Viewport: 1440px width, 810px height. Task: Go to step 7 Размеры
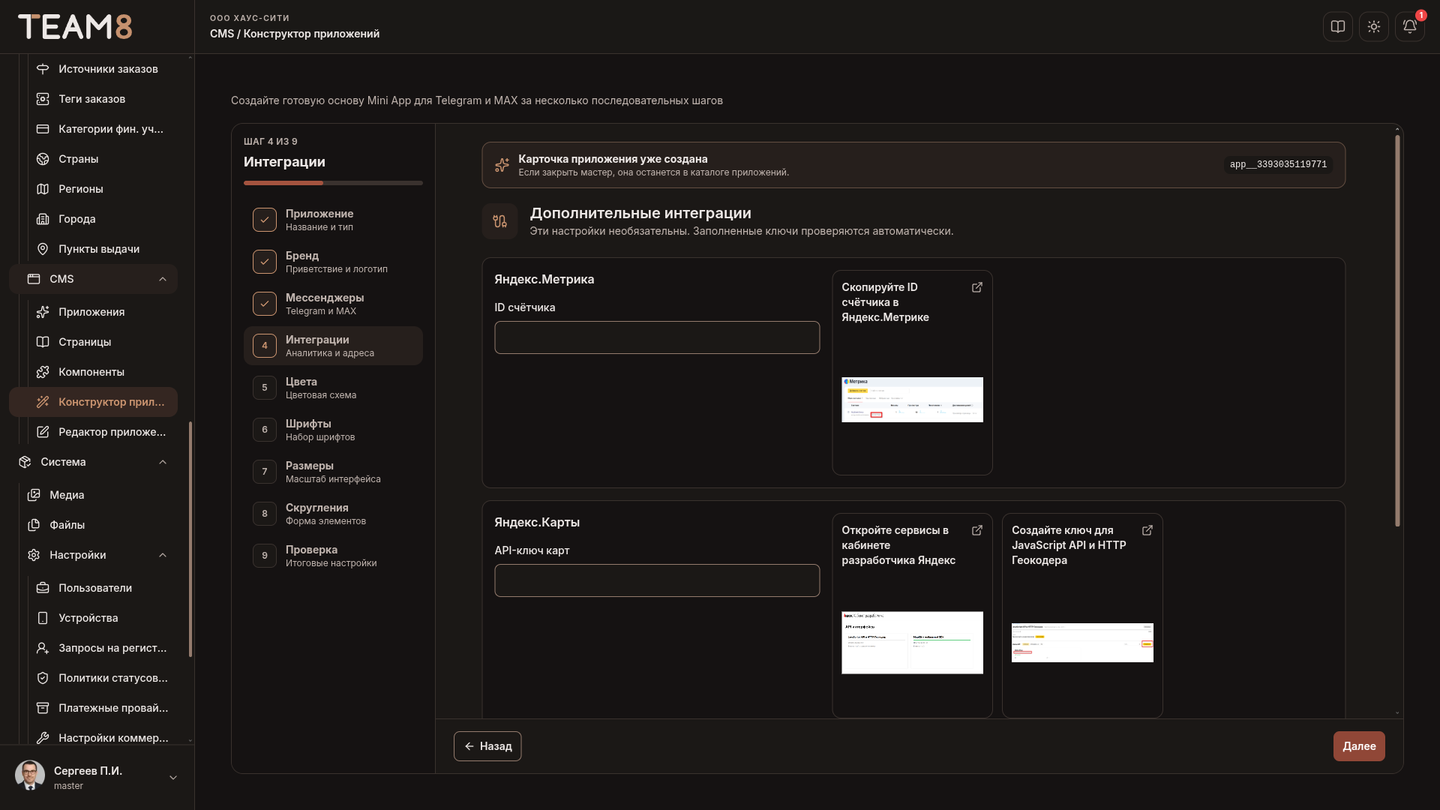click(333, 472)
